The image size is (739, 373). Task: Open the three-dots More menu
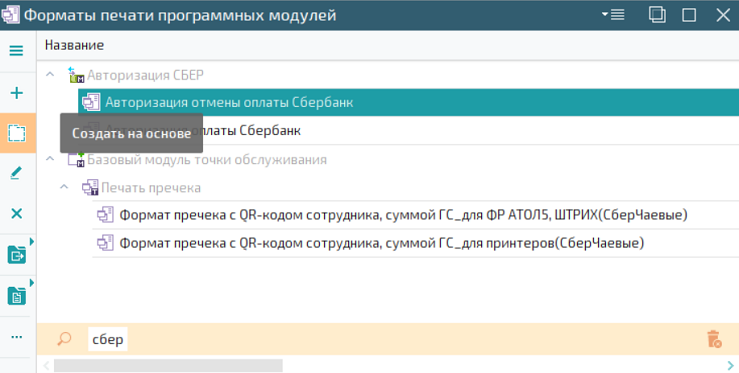pyautogui.click(x=16, y=337)
